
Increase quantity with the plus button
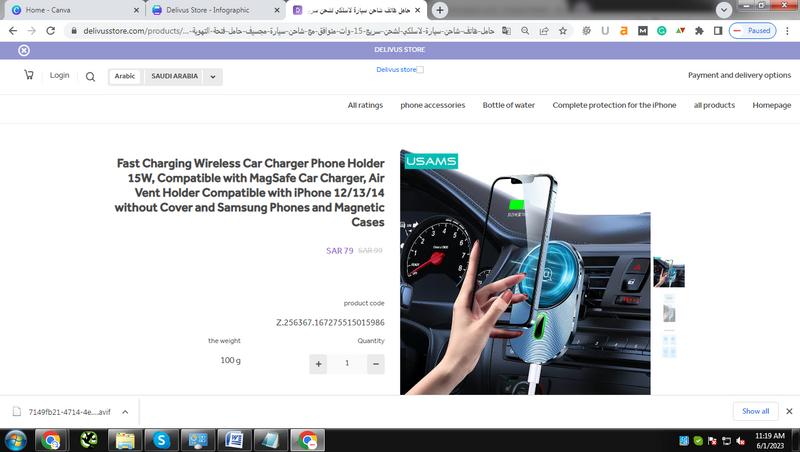coord(318,364)
